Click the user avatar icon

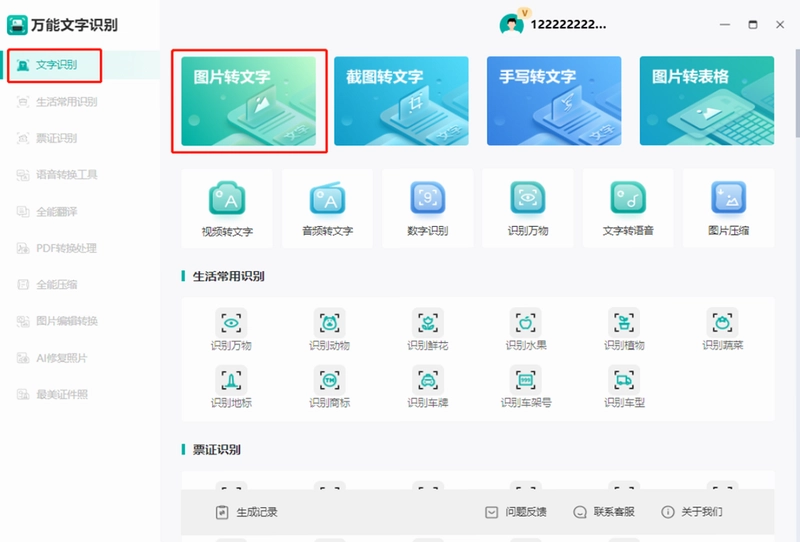[512, 24]
